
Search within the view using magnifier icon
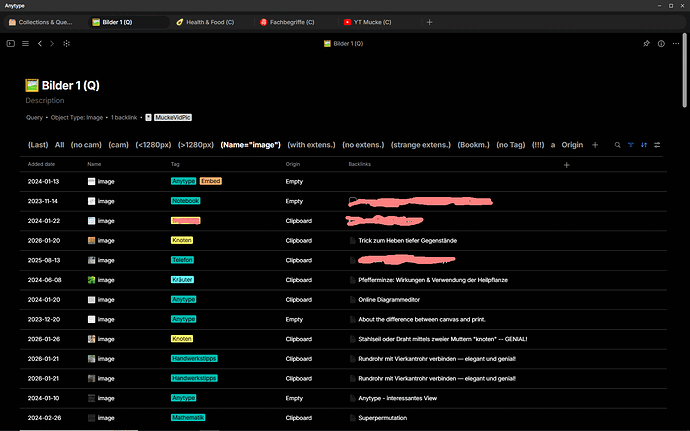[x=617, y=145]
